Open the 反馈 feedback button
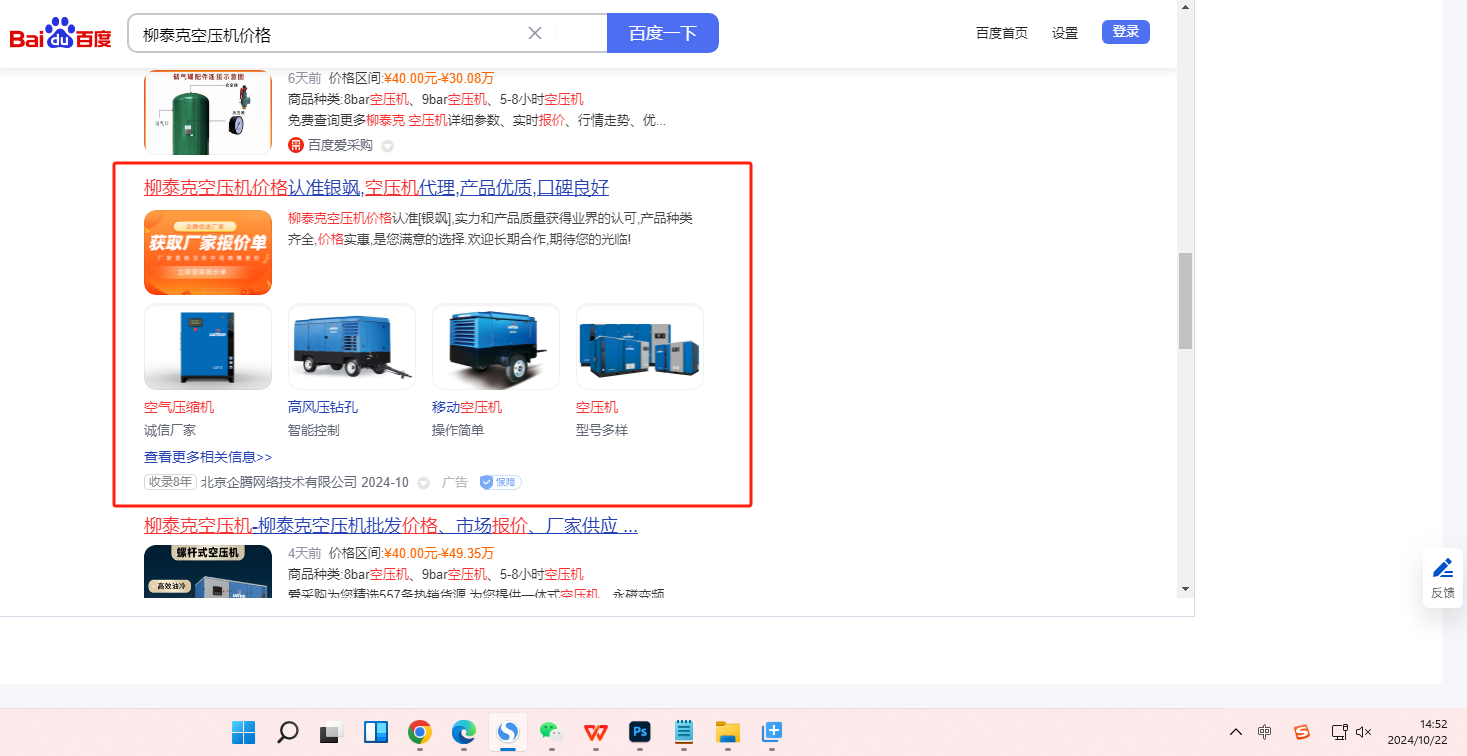The width and height of the screenshot is (1467, 756). [x=1443, y=579]
